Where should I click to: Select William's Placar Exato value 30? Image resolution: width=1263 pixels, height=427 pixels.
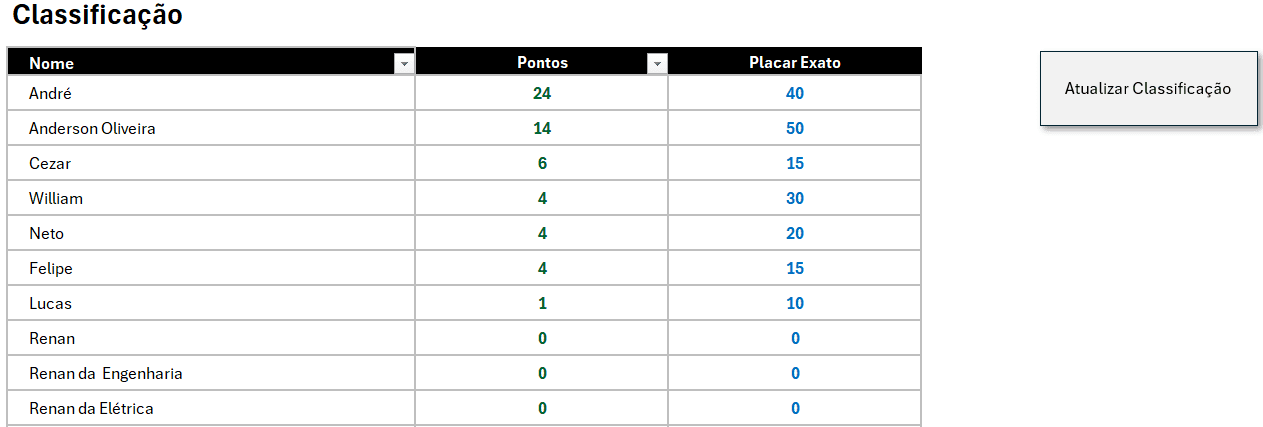pyautogui.click(x=795, y=198)
